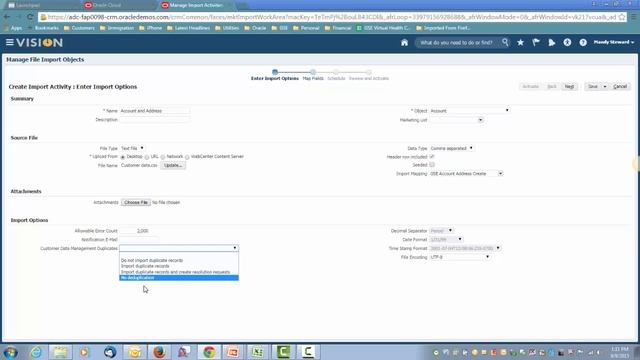The width and height of the screenshot is (640, 360).
Task: Launch Firefox from the taskbar
Action: [159, 352]
